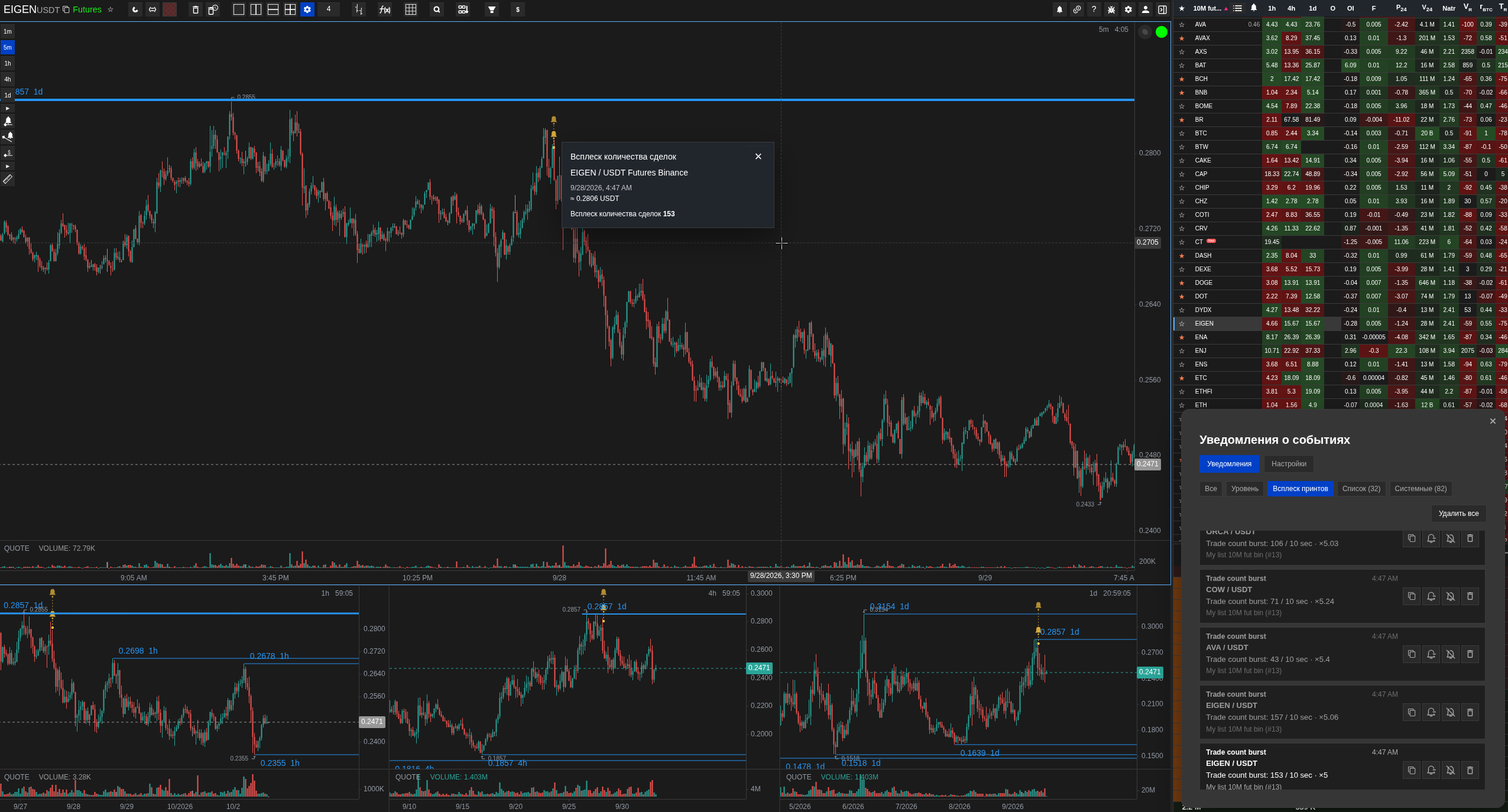The image size is (1508, 812).
Task: Open the search magnifier icon in toolbar
Action: click(437, 9)
